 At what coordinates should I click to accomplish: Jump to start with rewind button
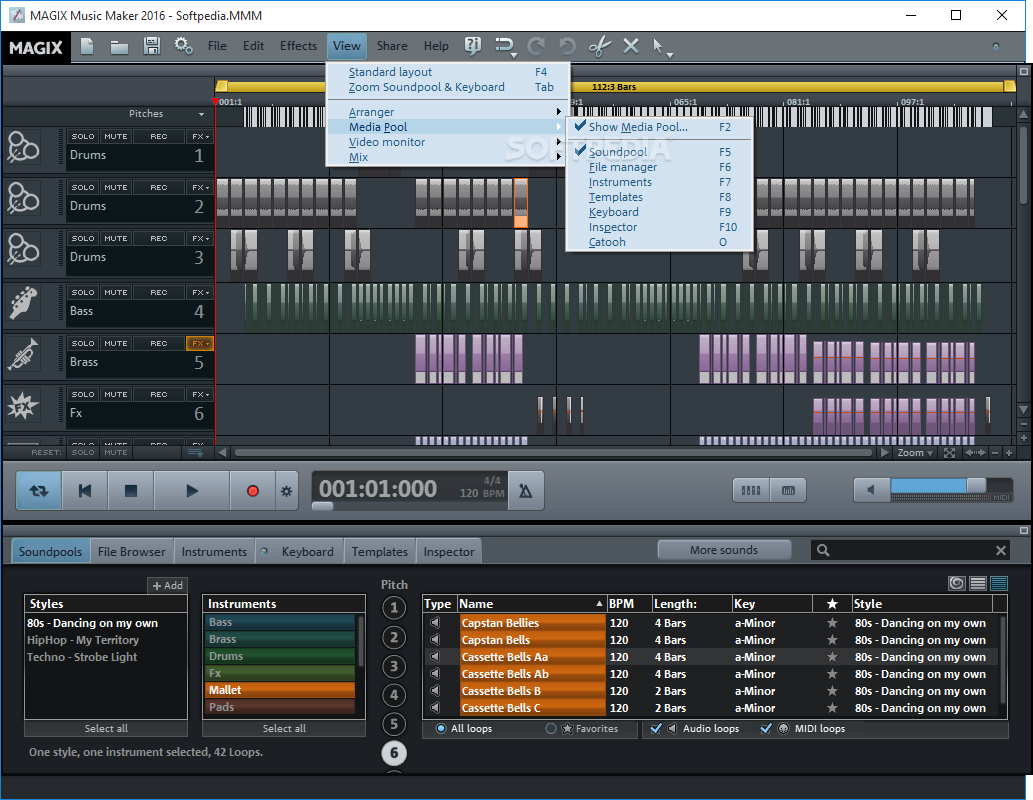(x=85, y=491)
